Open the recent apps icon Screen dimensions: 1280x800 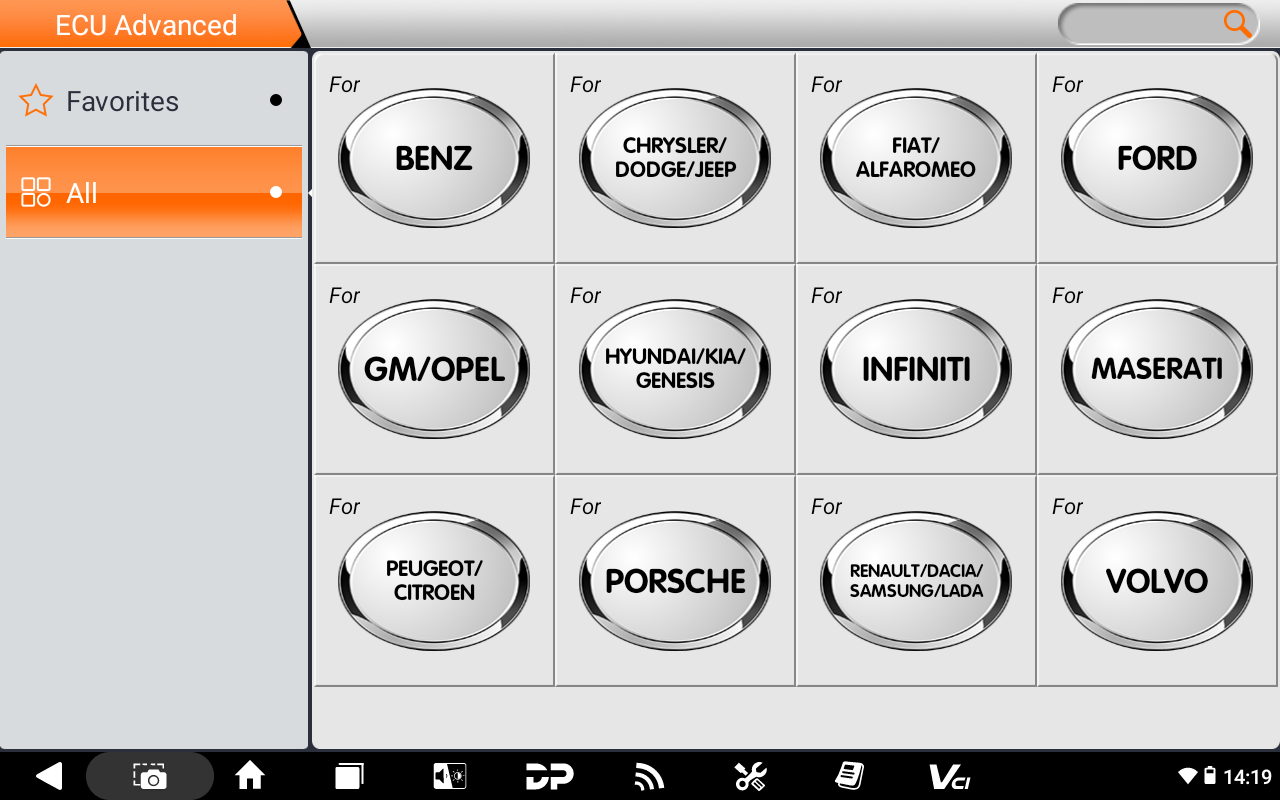click(349, 776)
